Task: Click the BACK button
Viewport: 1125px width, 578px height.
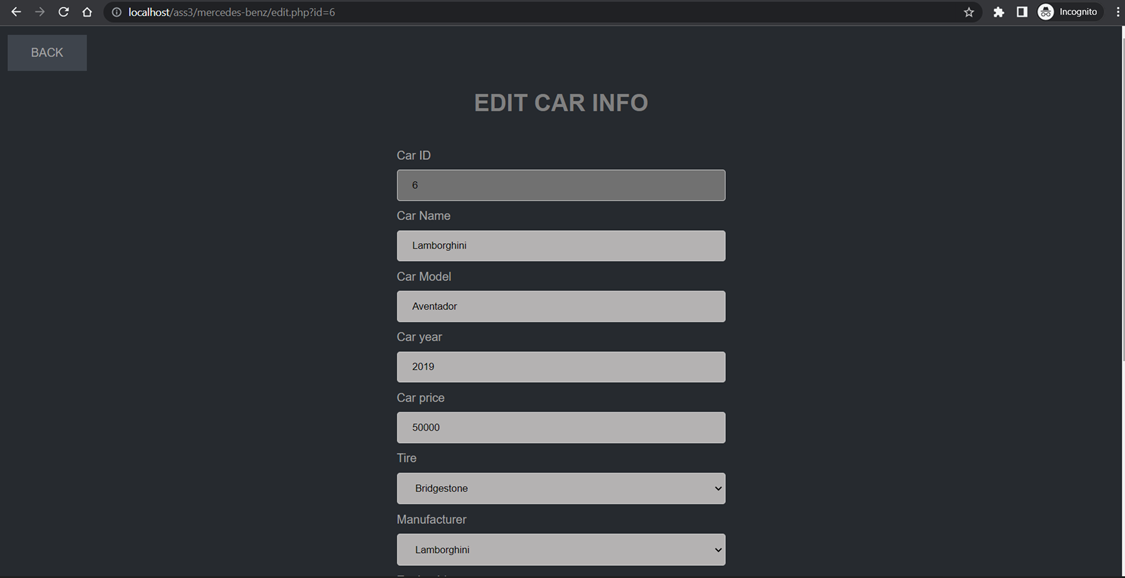Action: coord(46,52)
